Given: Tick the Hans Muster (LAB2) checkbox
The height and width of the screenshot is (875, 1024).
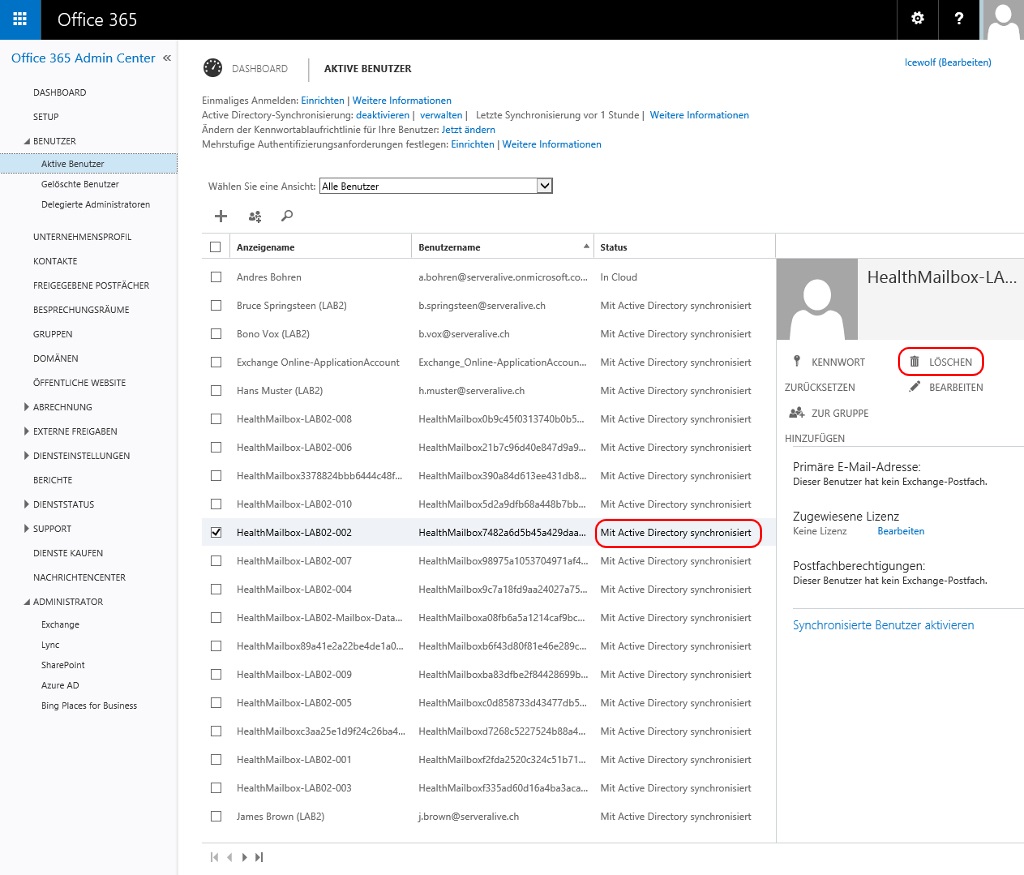Looking at the screenshot, I should point(216,390).
